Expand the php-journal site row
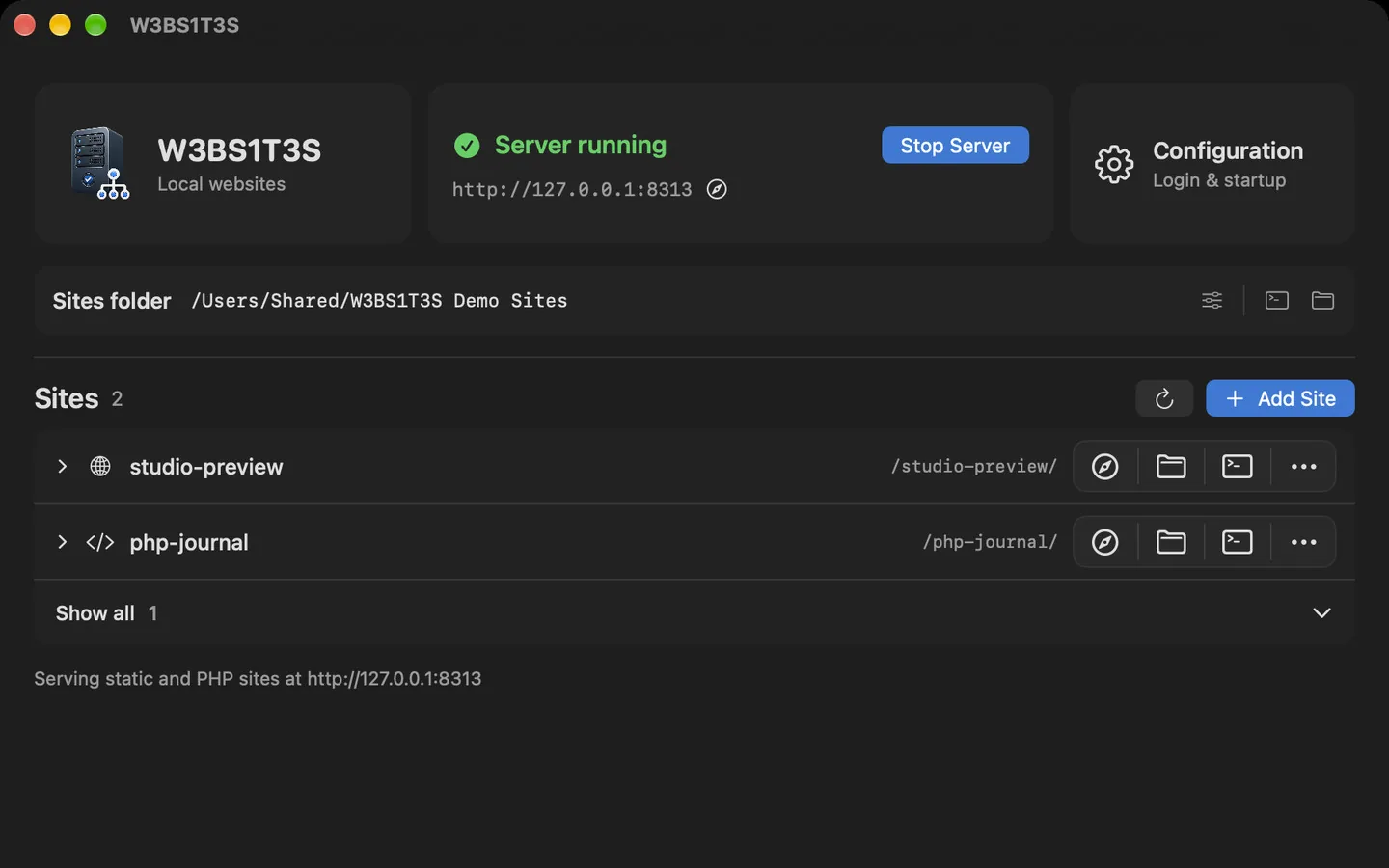 (62, 542)
